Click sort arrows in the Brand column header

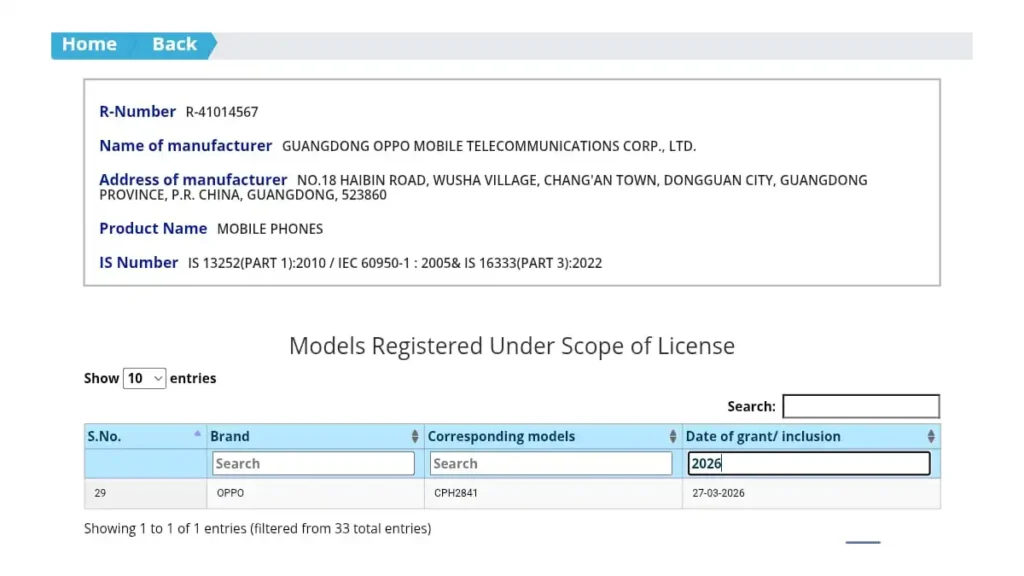pyautogui.click(x=415, y=437)
